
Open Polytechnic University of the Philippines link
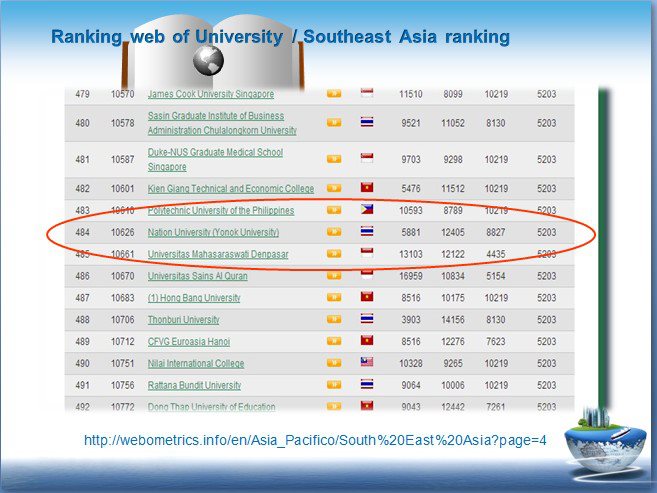[x=221, y=210]
